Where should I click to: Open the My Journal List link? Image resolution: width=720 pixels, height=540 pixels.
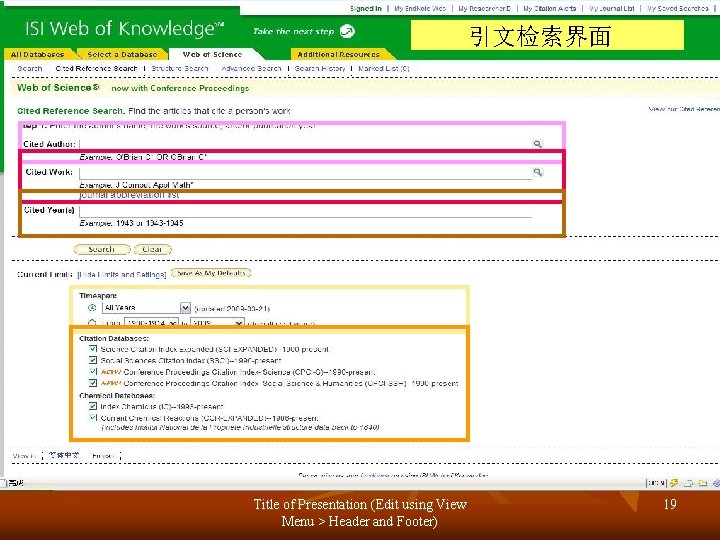click(612, 8)
